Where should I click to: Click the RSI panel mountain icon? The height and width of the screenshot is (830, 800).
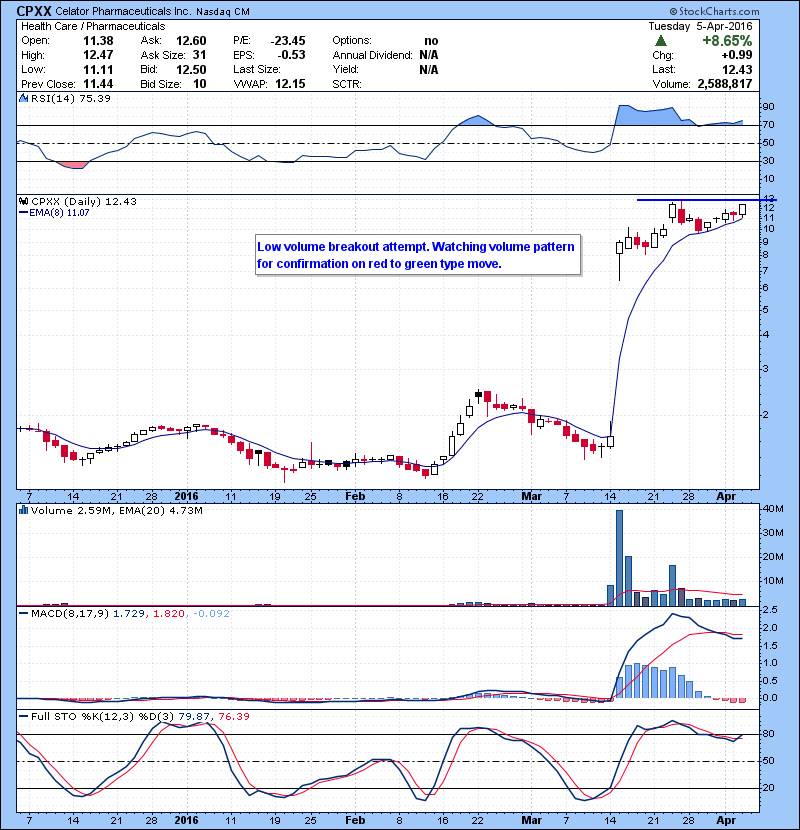[x=23, y=98]
